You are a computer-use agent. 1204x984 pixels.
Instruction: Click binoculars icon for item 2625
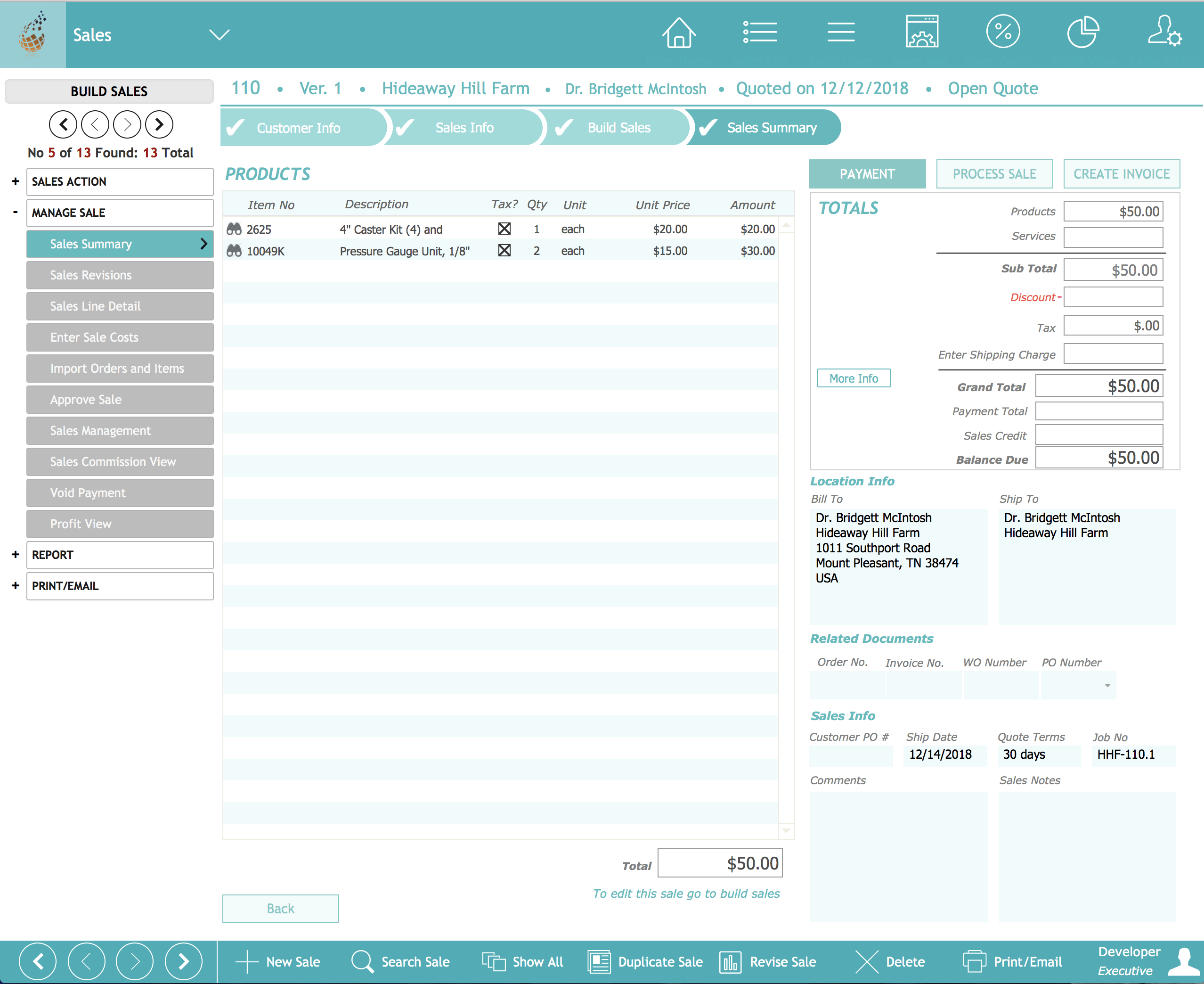(234, 229)
